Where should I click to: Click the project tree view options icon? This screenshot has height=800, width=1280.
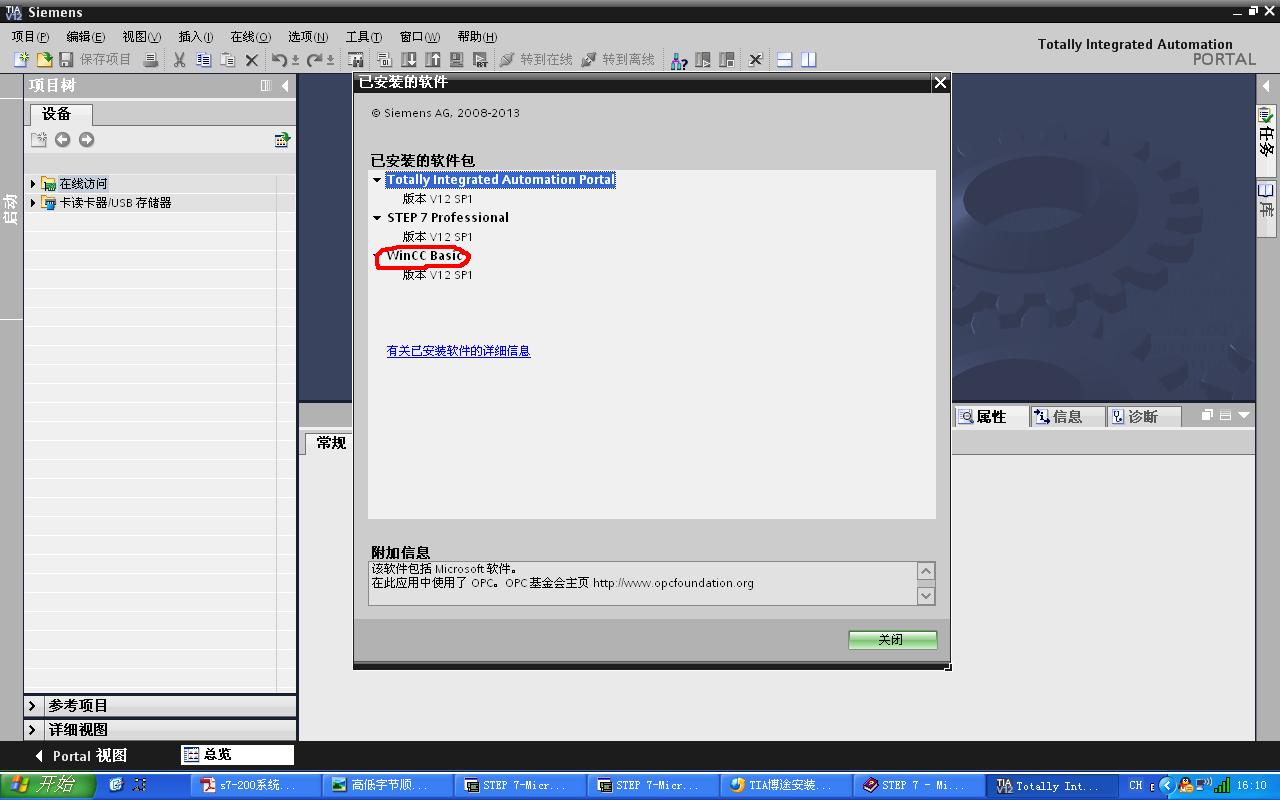282,140
